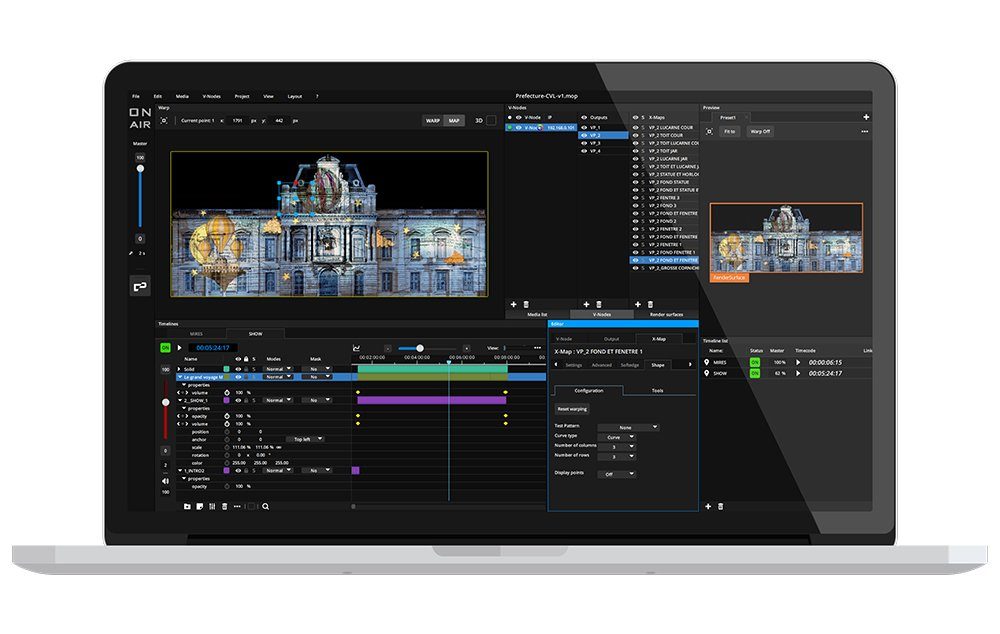Click the new folder icon below the timeline layers
The image size is (1000, 634).
[x=187, y=506]
